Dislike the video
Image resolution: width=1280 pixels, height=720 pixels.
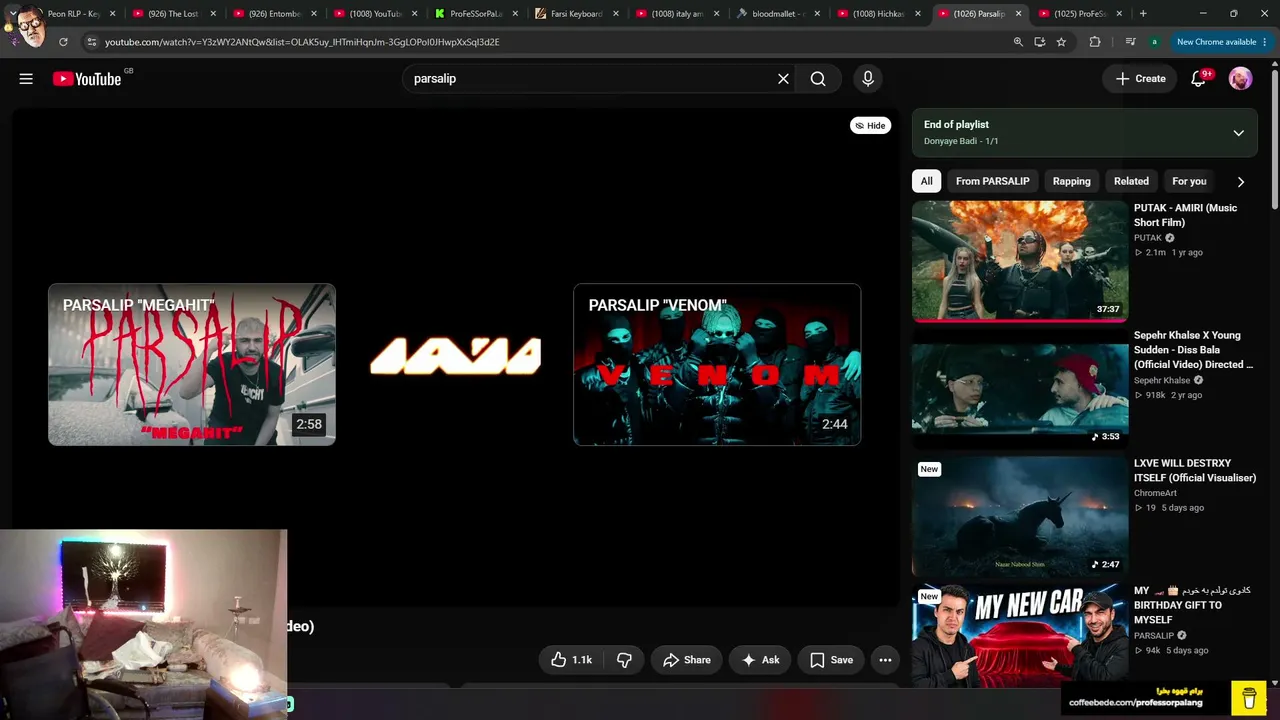click(x=624, y=660)
